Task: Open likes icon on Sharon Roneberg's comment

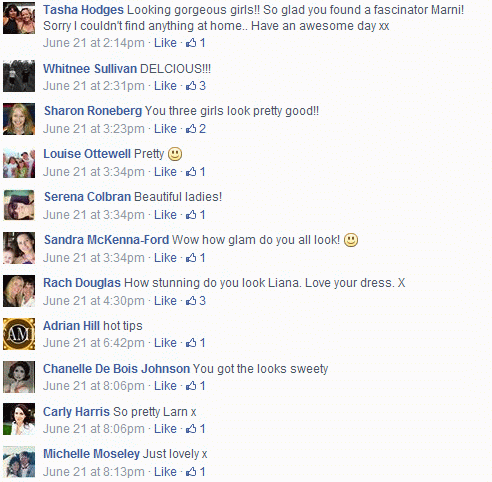Action: [x=191, y=129]
